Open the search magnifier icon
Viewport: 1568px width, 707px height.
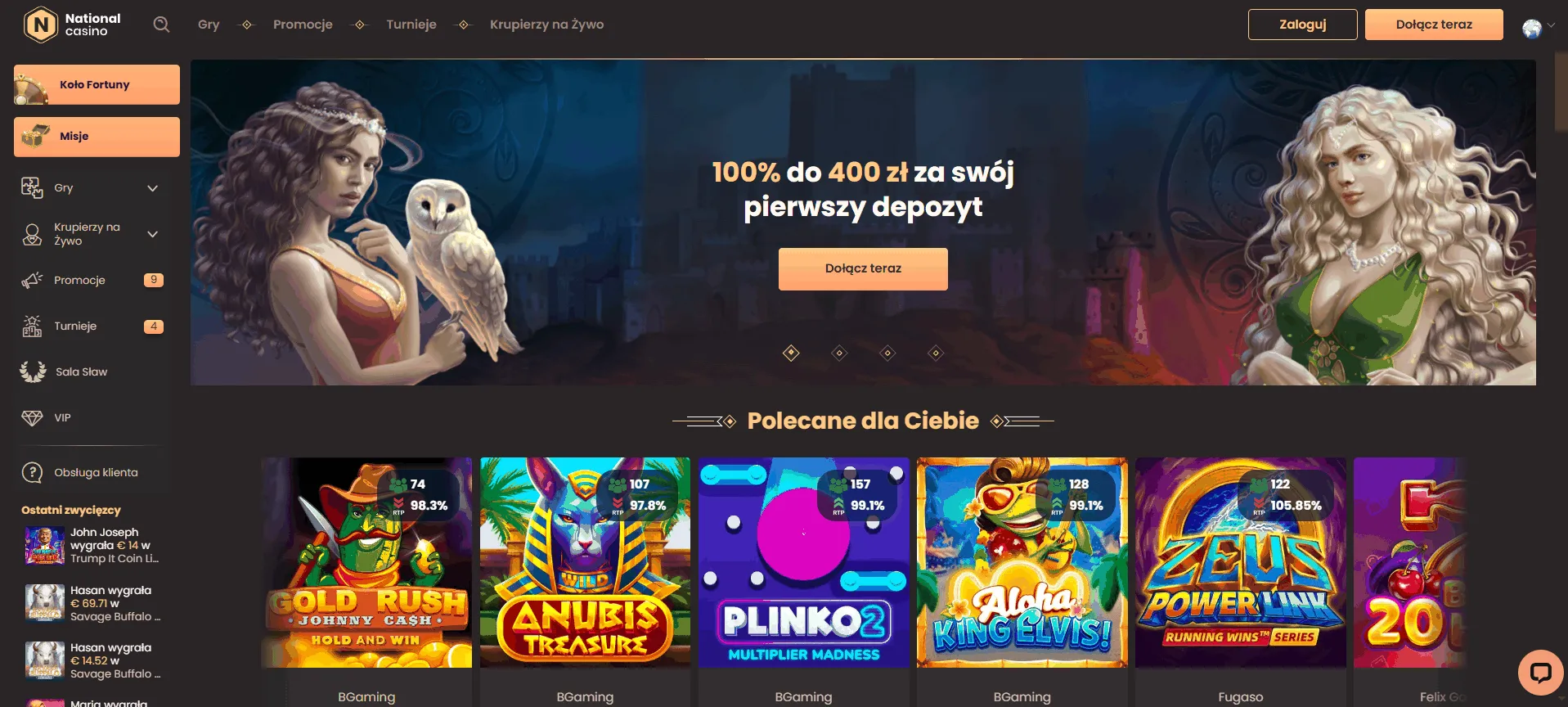tap(161, 25)
